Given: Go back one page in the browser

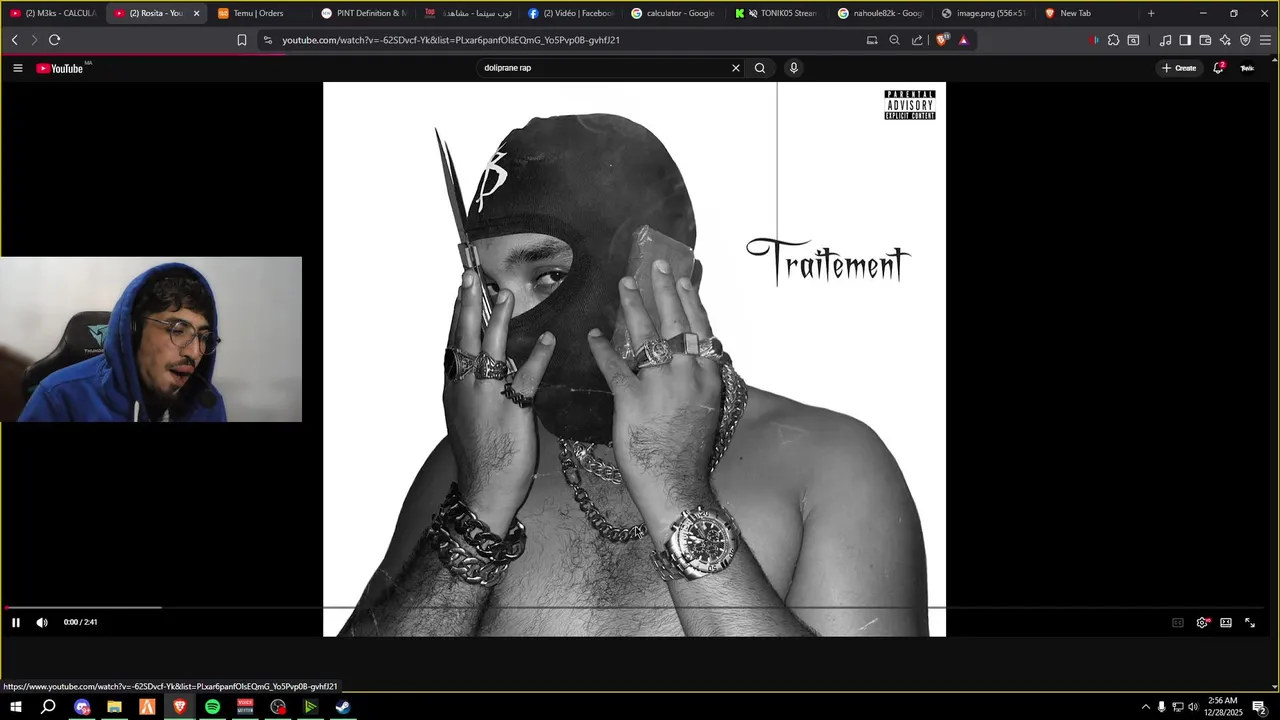Looking at the screenshot, I should pos(14,40).
